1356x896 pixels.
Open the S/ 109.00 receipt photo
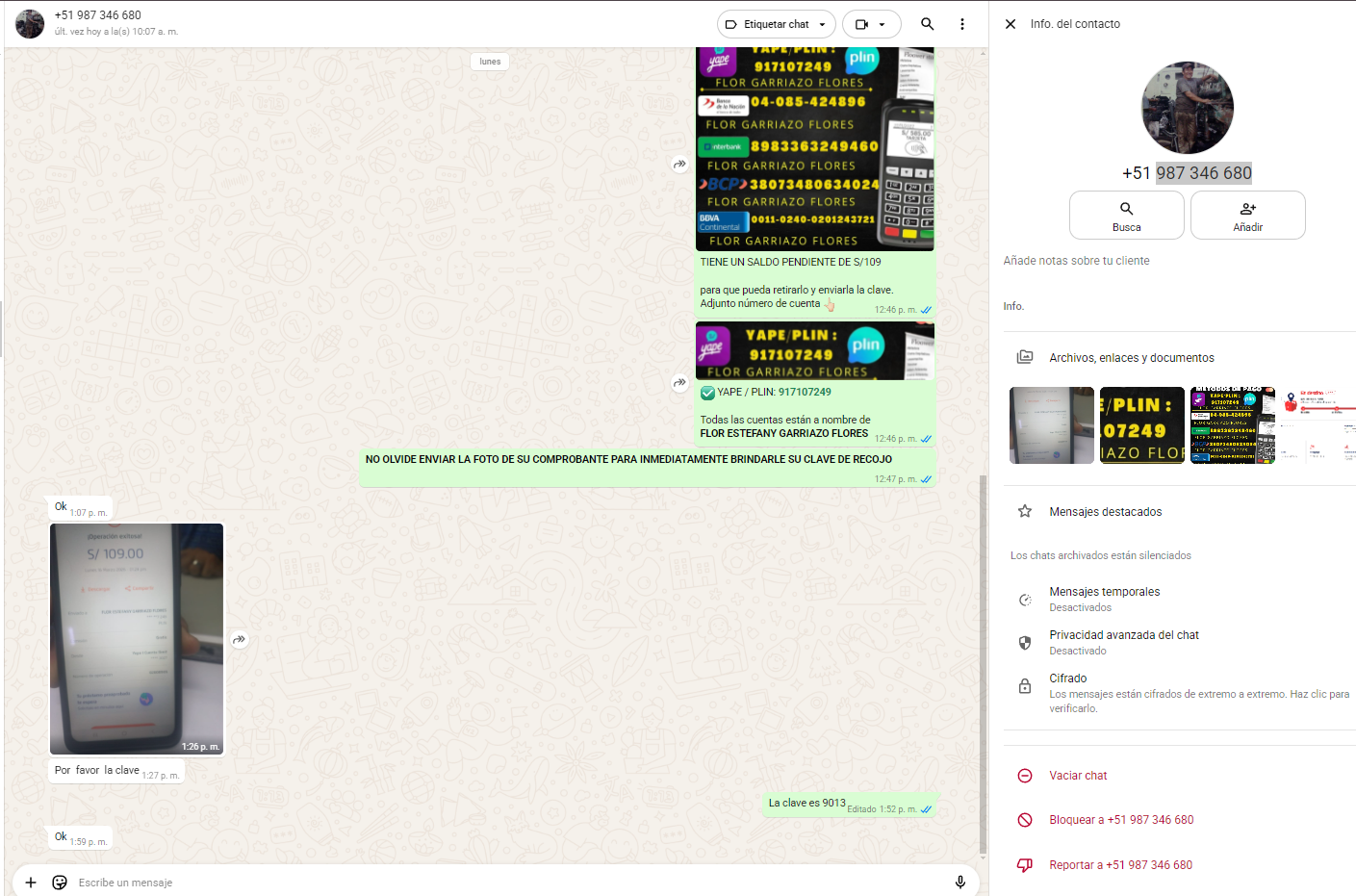tap(137, 639)
